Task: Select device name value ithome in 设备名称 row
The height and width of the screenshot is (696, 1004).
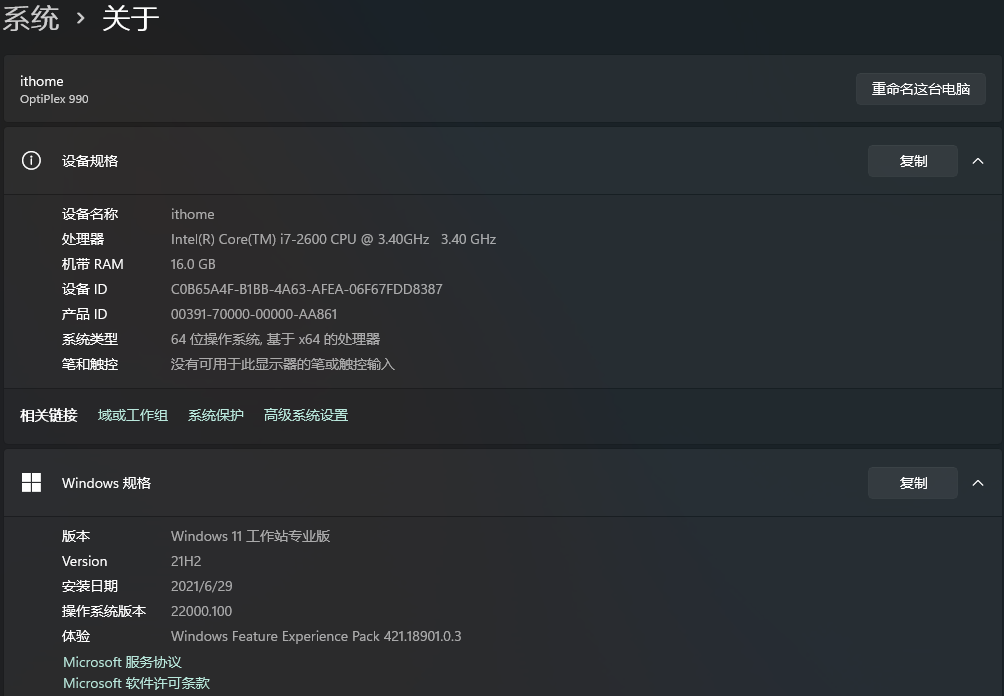Action: pyautogui.click(x=192, y=214)
